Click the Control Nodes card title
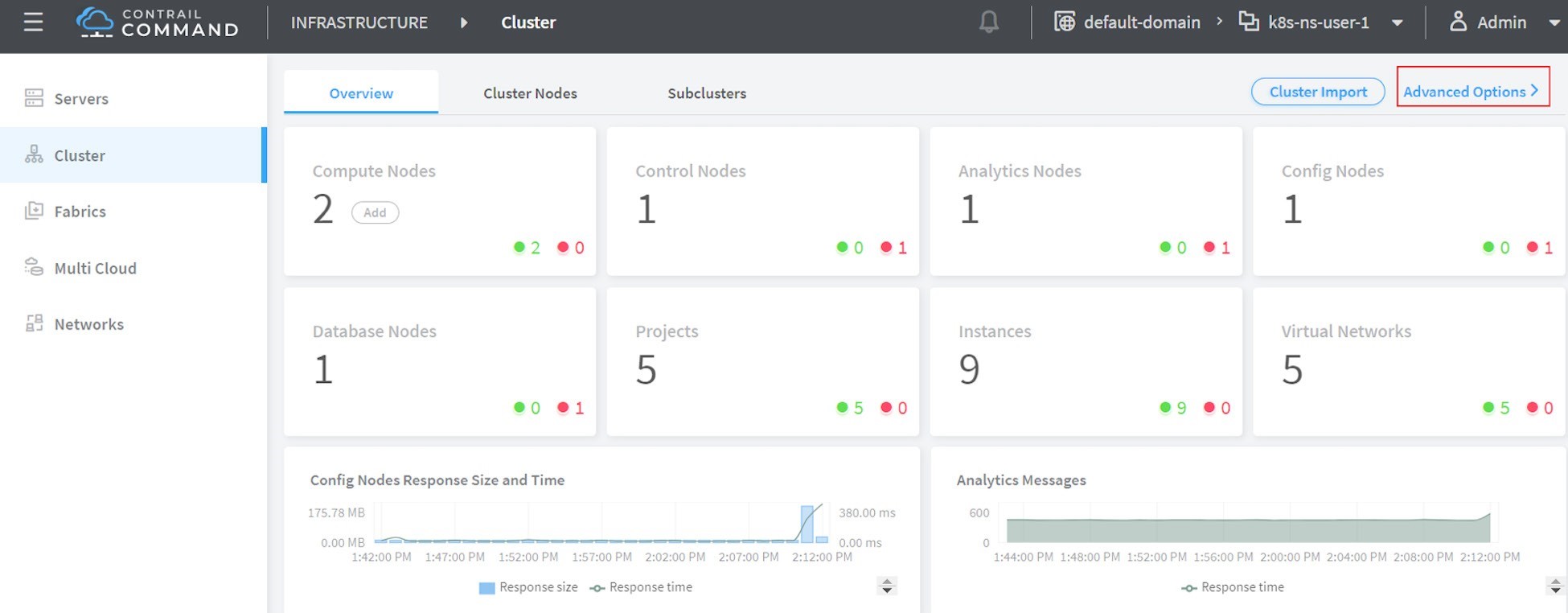The height and width of the screenshot is (613, 1568). click(x=691, y=171)
